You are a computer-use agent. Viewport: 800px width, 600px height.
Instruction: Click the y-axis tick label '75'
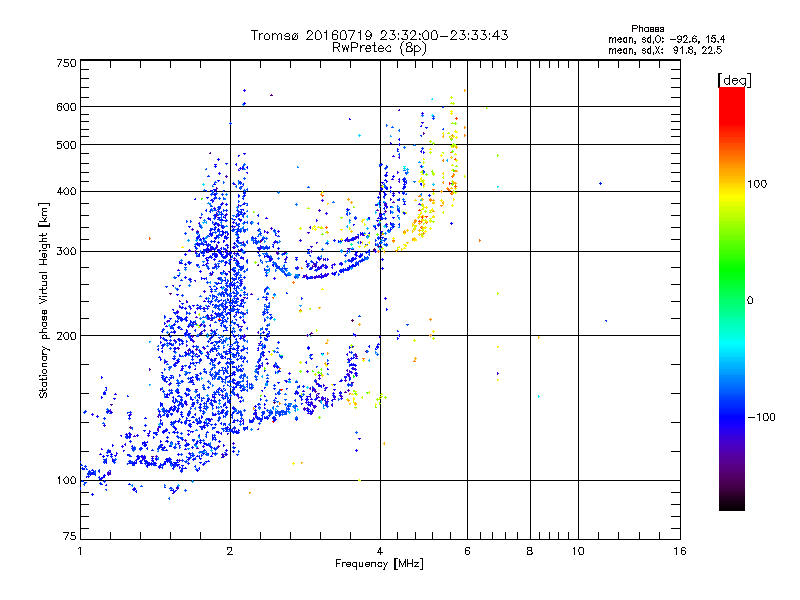coord(70,536)
